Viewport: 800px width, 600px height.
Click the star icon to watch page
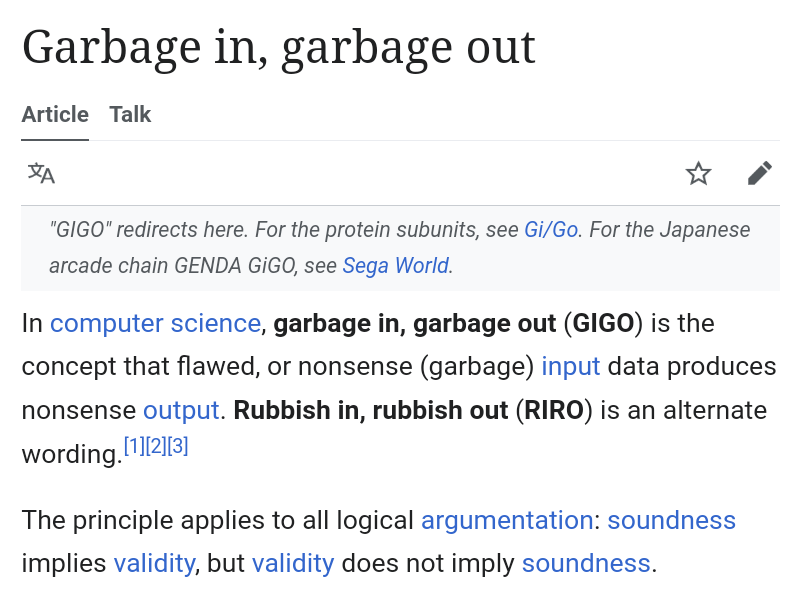698,173
